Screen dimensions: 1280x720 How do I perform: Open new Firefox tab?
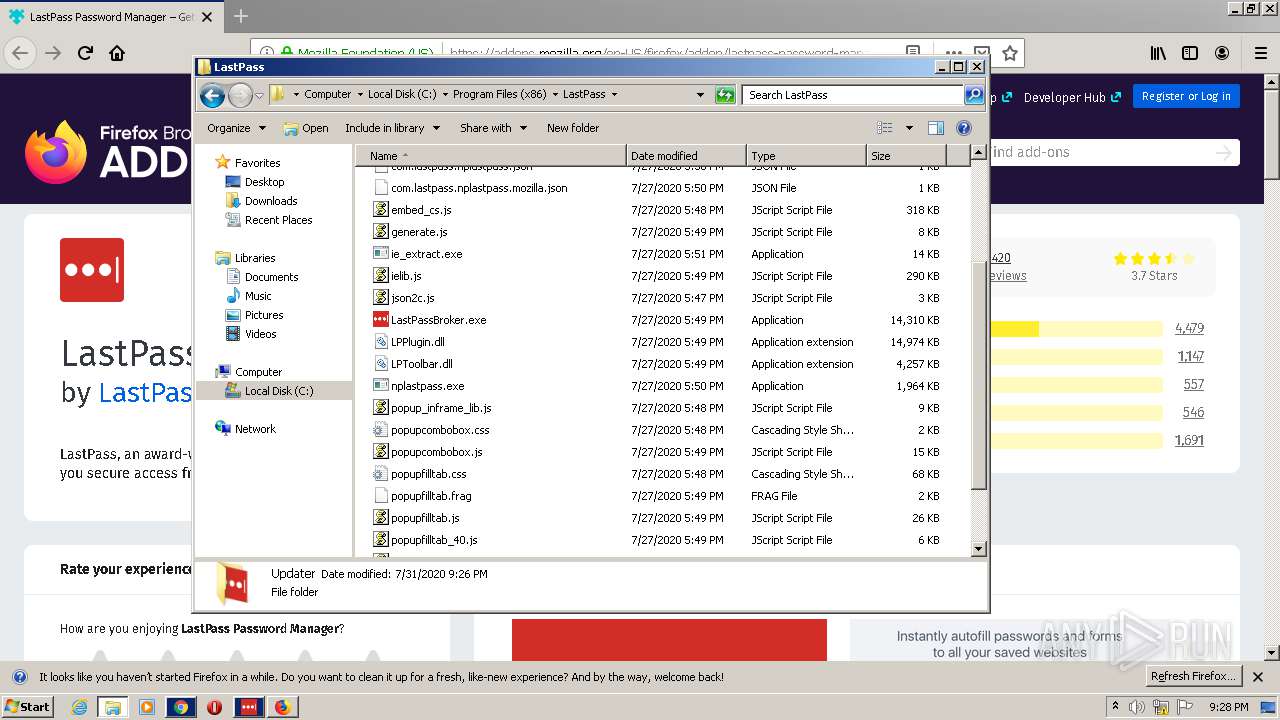tap(241, 16)
